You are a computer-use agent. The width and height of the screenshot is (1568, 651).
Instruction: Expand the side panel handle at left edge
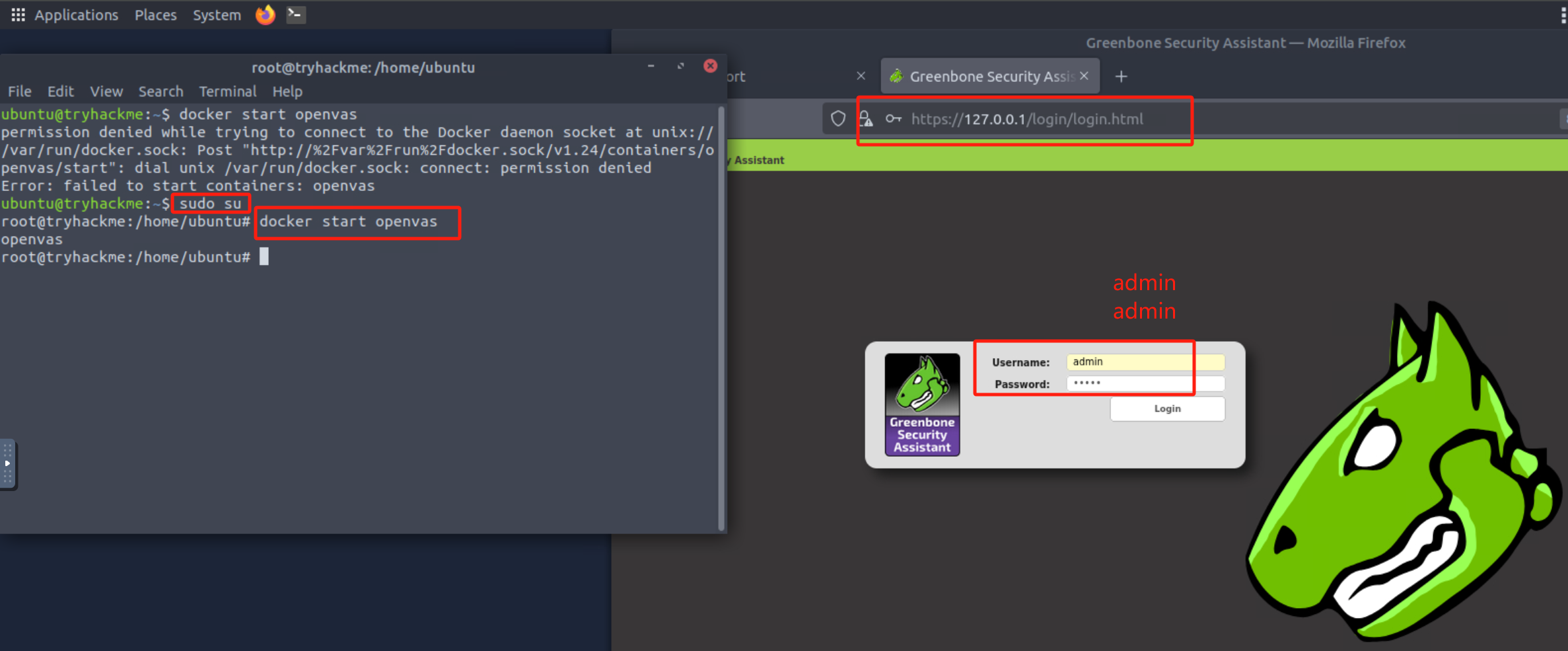pos(7,464)
